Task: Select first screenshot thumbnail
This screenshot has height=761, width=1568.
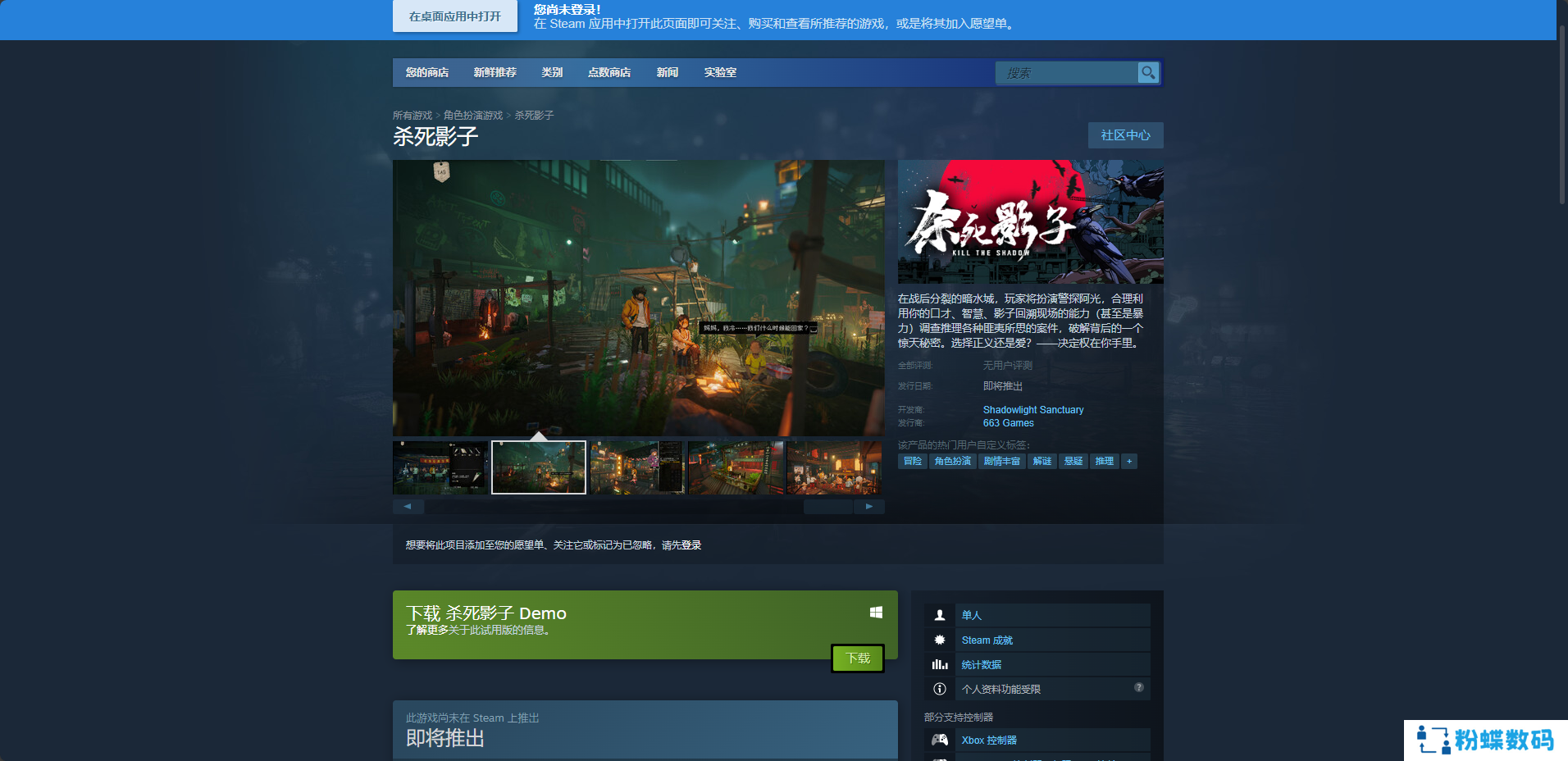Action: (x=440, y=467)
